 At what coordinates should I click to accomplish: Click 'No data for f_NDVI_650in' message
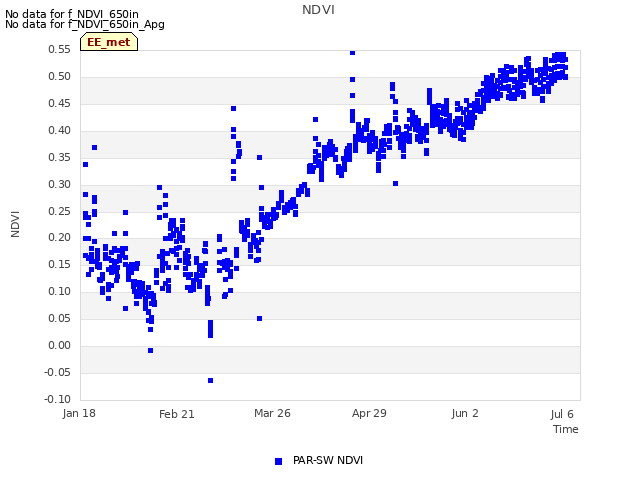(72, 14)
